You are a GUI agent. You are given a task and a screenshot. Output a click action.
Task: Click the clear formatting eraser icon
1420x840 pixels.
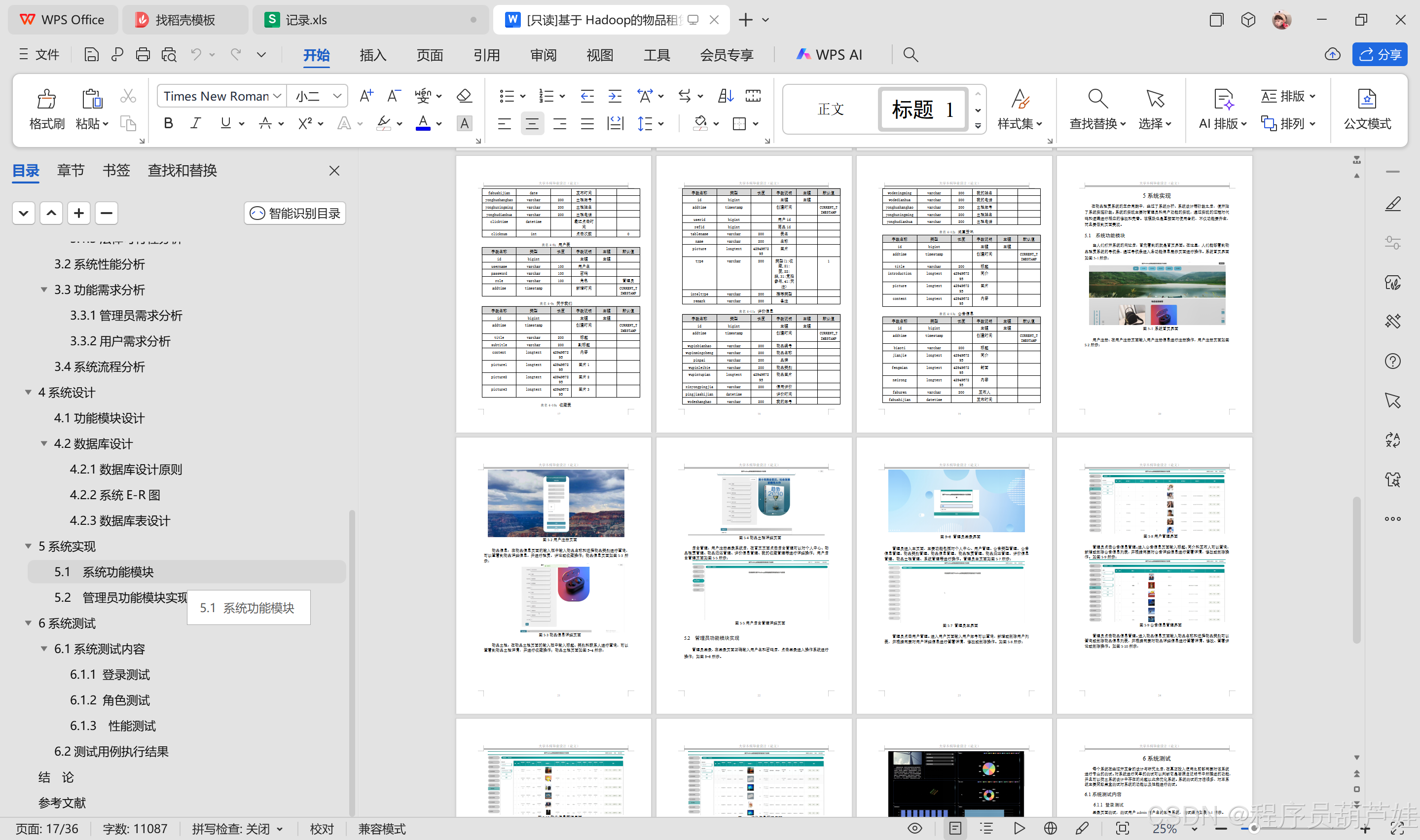pos(464,96)
